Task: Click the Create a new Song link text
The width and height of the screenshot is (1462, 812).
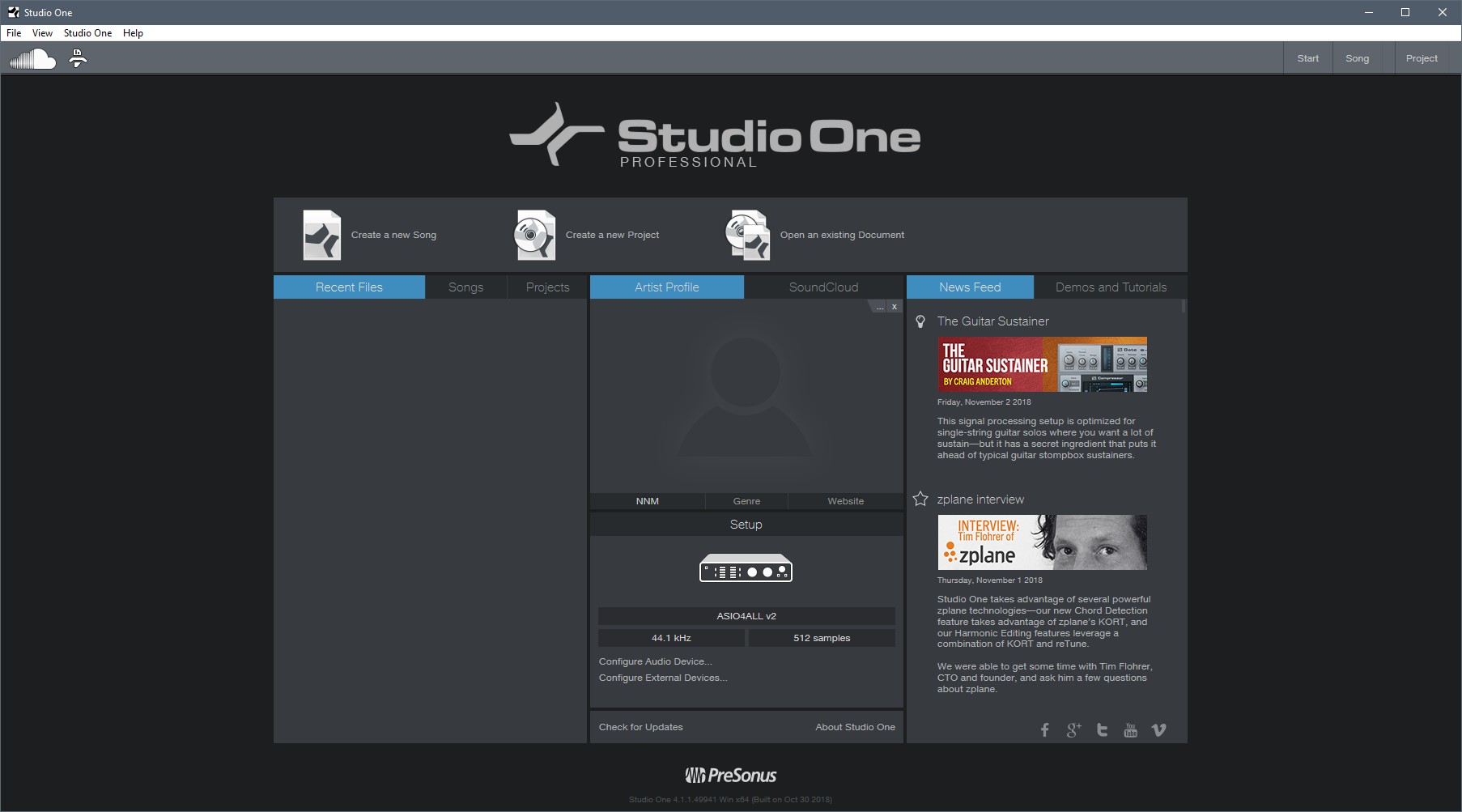Action: (393, 235)
